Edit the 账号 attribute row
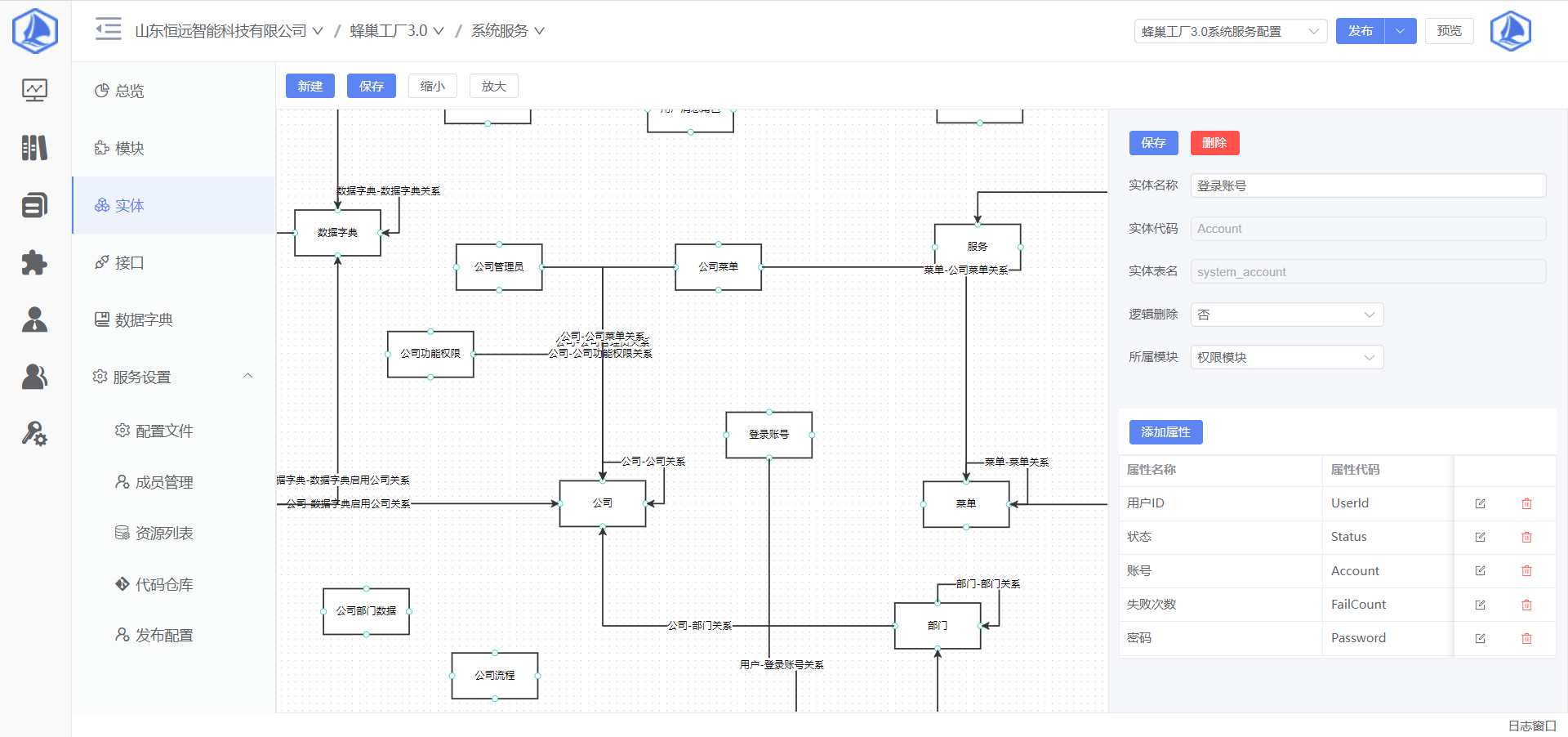The width and height of the screenshot is (1568, 737). coord(1480,571)
